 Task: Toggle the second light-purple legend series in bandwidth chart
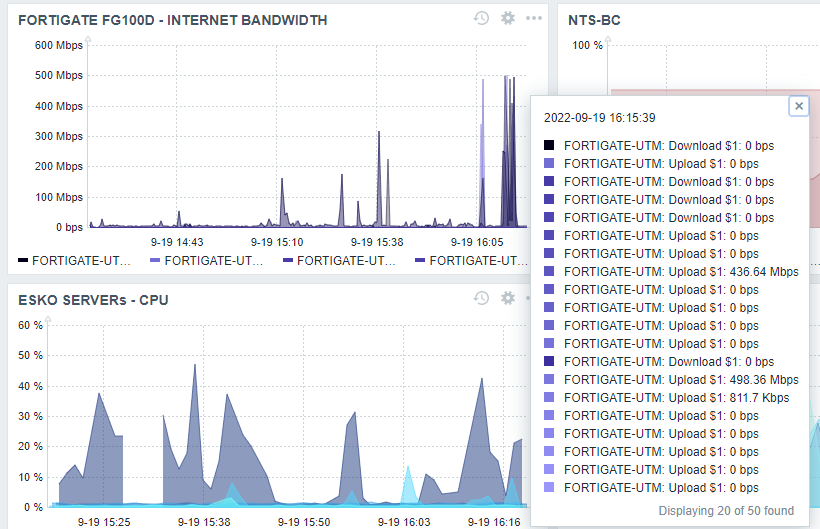[207, 260]
